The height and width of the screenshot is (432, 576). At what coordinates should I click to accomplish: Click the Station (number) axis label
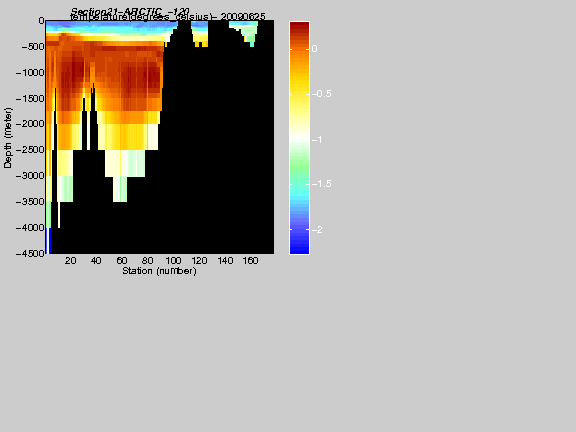tap(159, 271)
